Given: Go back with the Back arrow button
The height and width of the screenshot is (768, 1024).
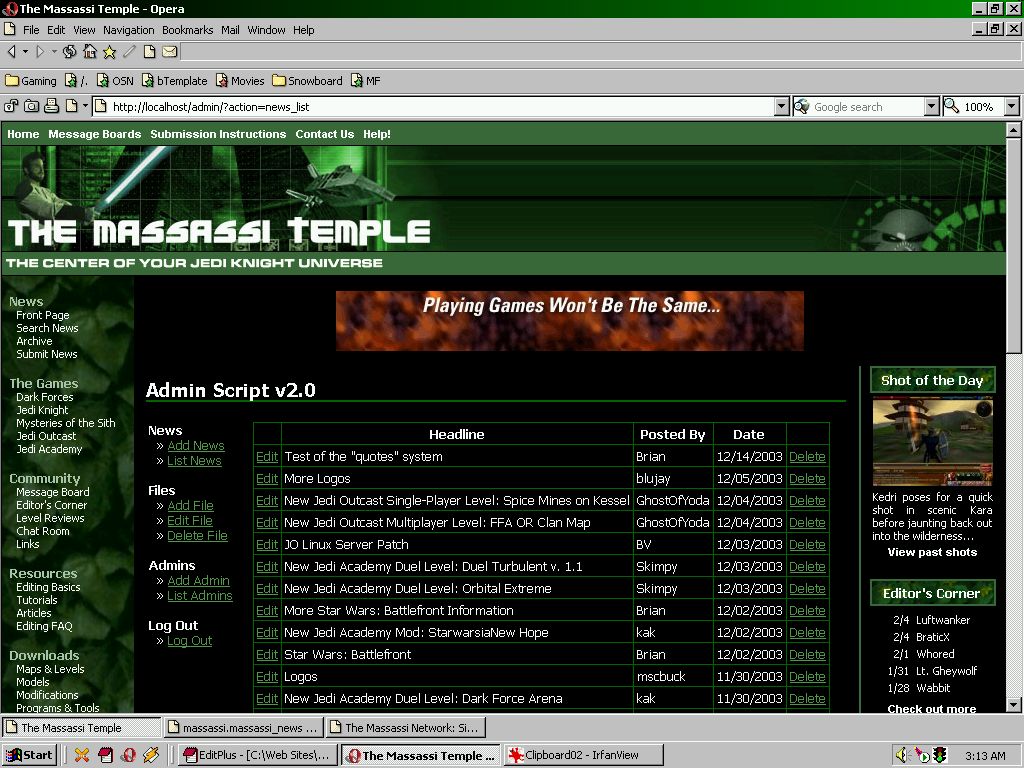Looking at the screenshot, I should 12,52.
